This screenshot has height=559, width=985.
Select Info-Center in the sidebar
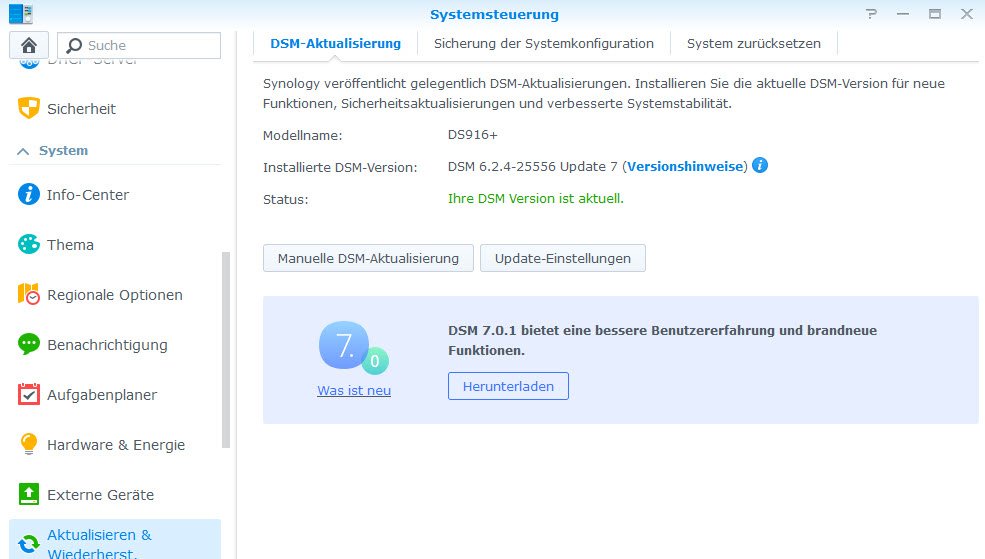point(115,194)
